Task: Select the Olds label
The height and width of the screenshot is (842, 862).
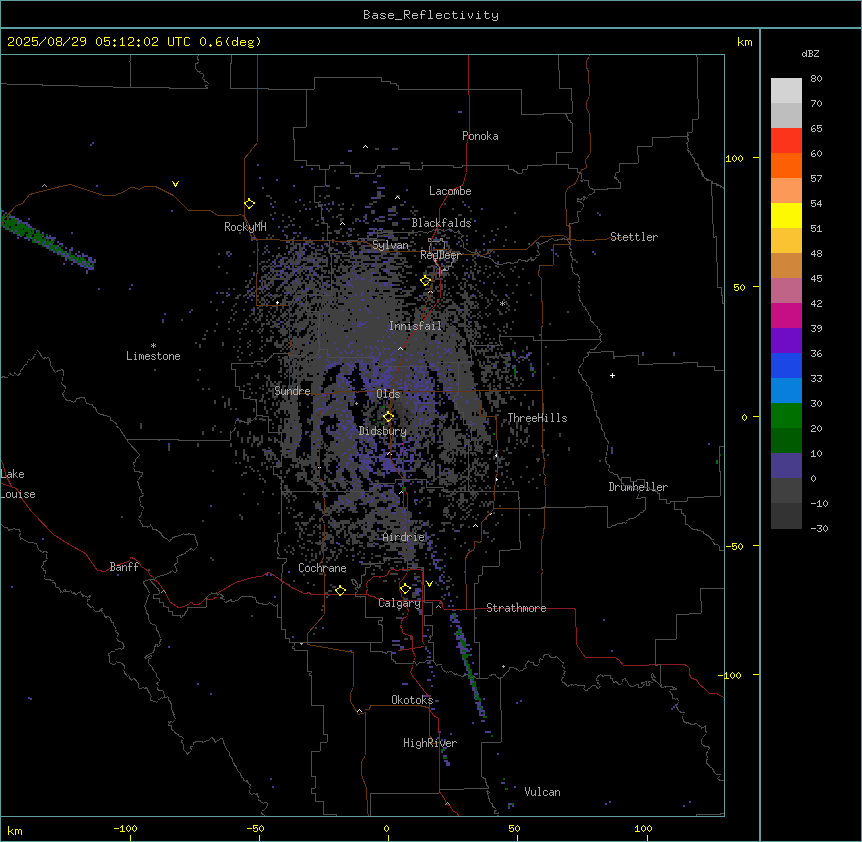Action: (x=388, y=394)
